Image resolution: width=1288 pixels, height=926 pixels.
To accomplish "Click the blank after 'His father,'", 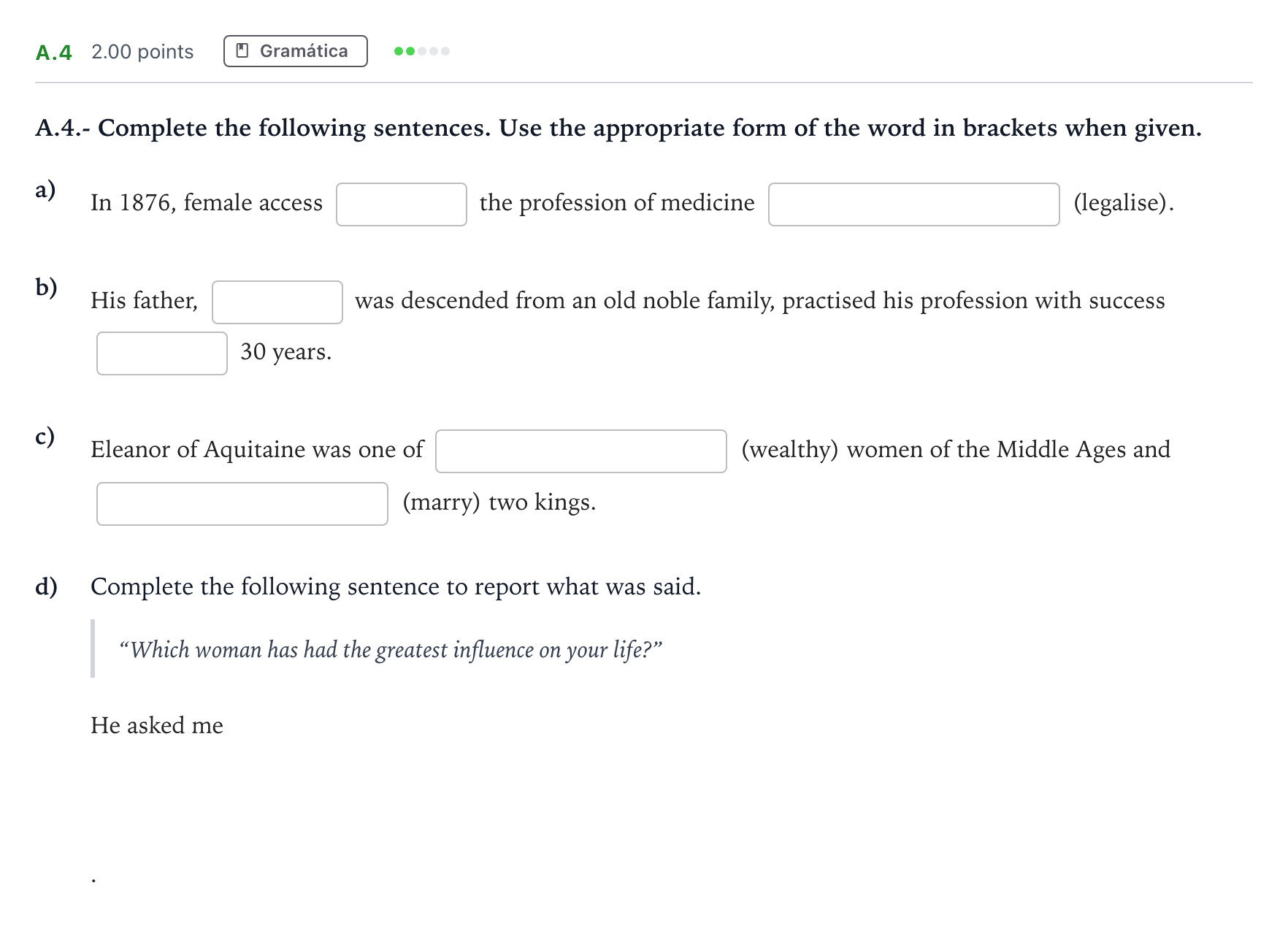I will coord(277,302).
